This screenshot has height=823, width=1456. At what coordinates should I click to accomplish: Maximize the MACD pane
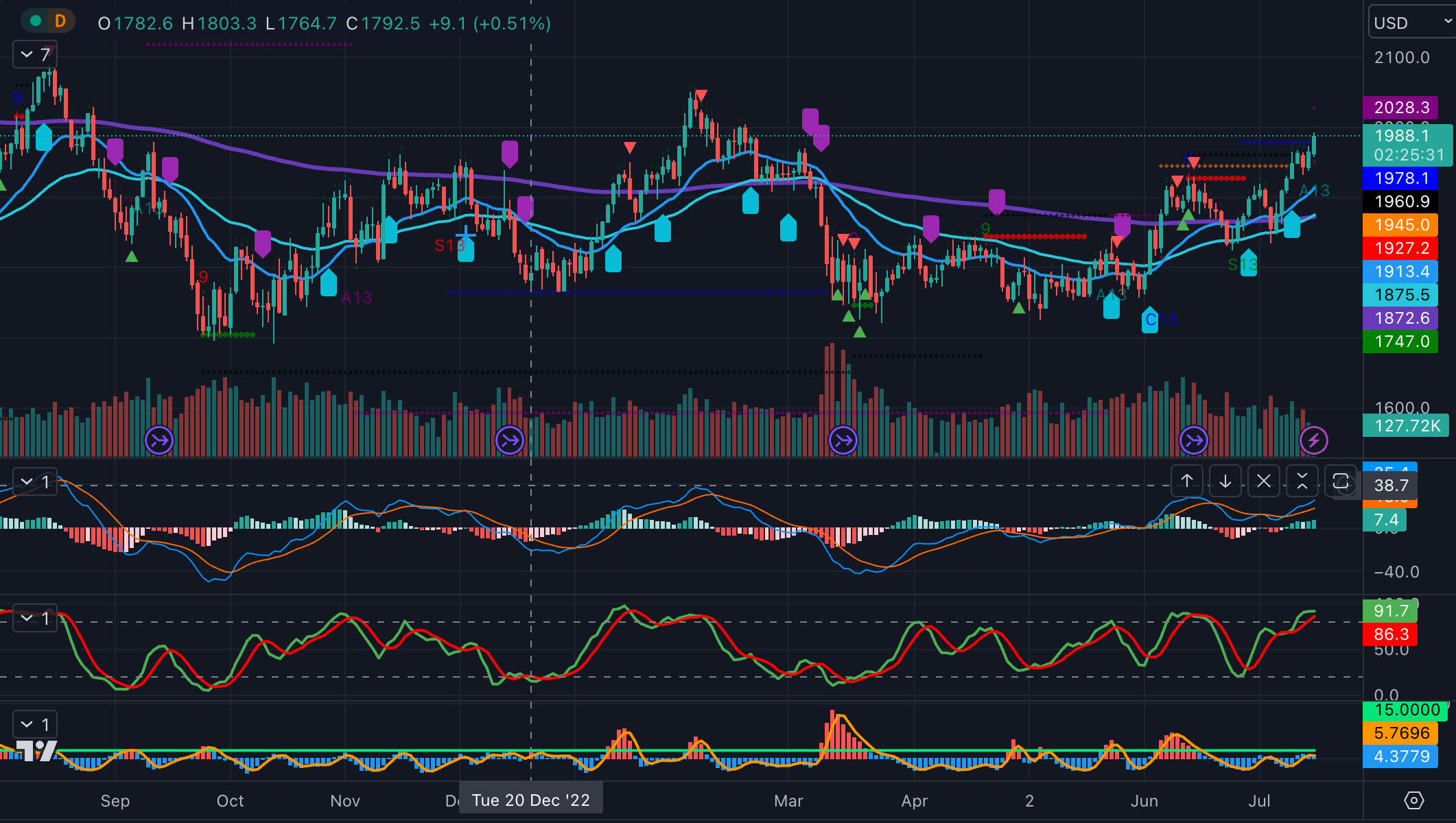coord(1340,481)
